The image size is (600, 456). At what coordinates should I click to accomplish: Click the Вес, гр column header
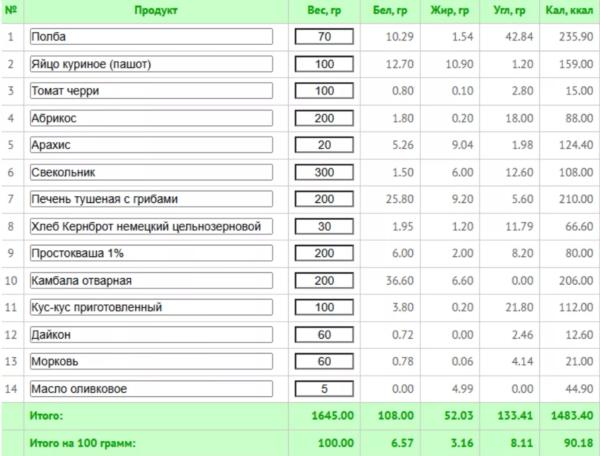click(x=324, y=11)
